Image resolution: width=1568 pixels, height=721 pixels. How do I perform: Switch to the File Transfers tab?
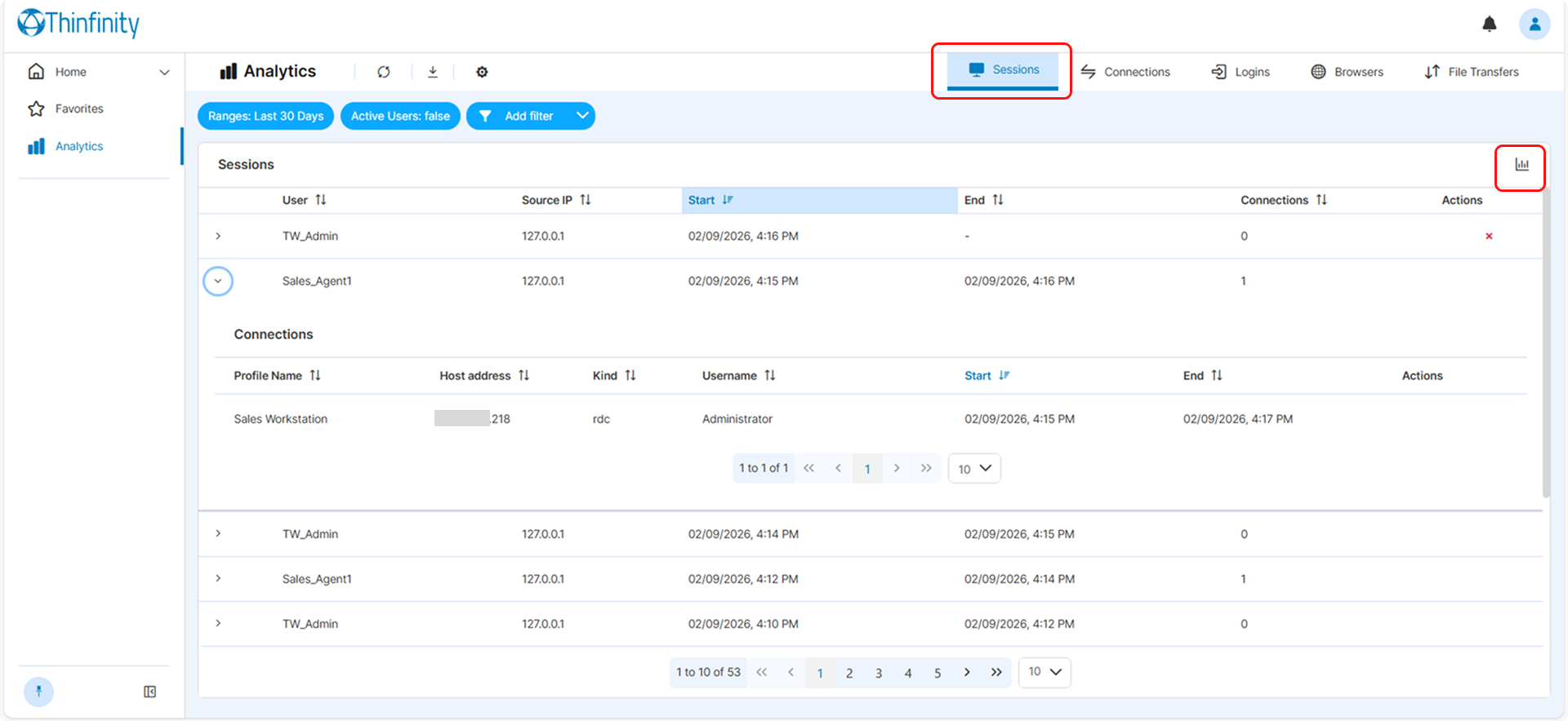click(x=1472, y=72)
